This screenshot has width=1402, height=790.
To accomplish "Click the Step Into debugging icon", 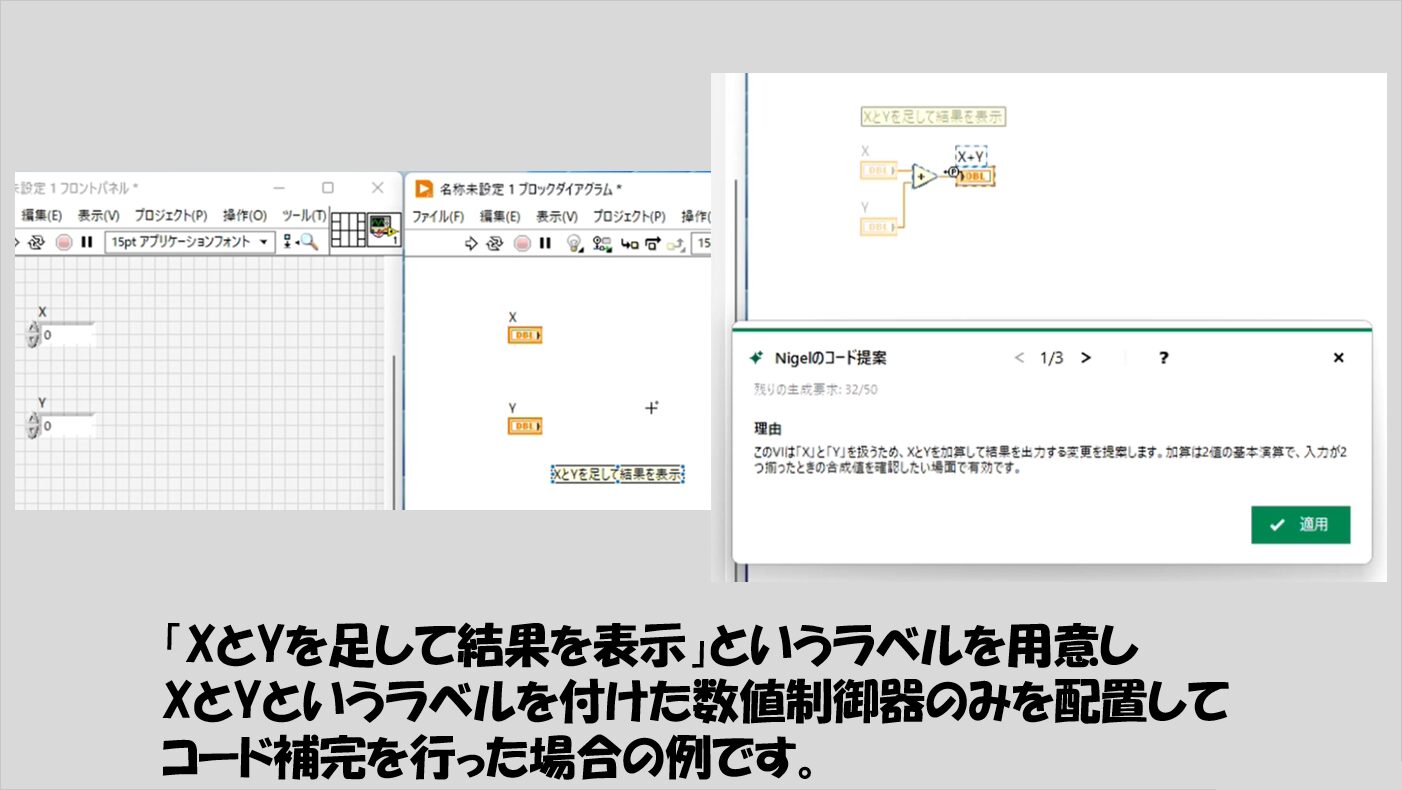I will coord(631,243).
